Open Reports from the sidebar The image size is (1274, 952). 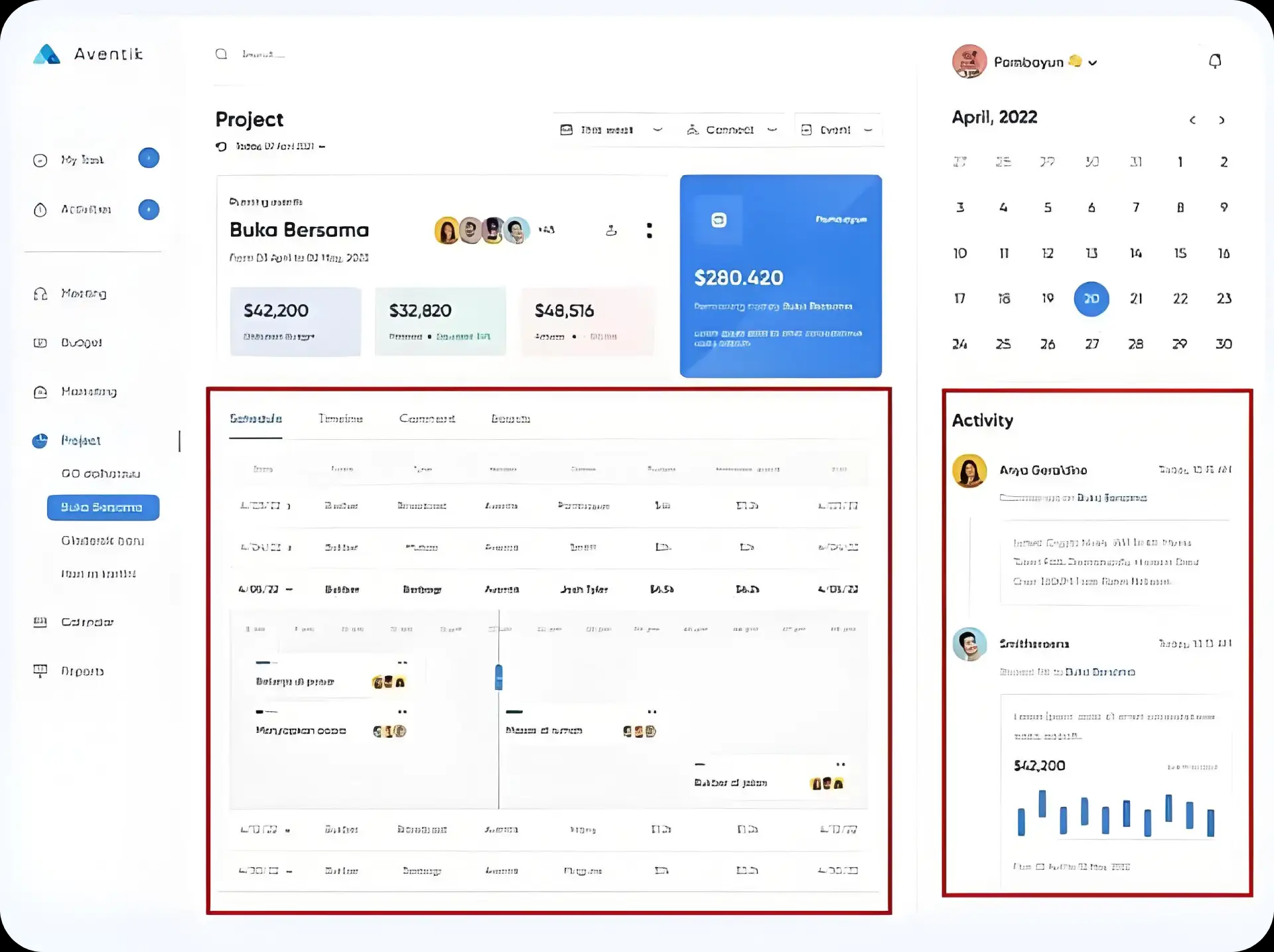pos(82,671)
